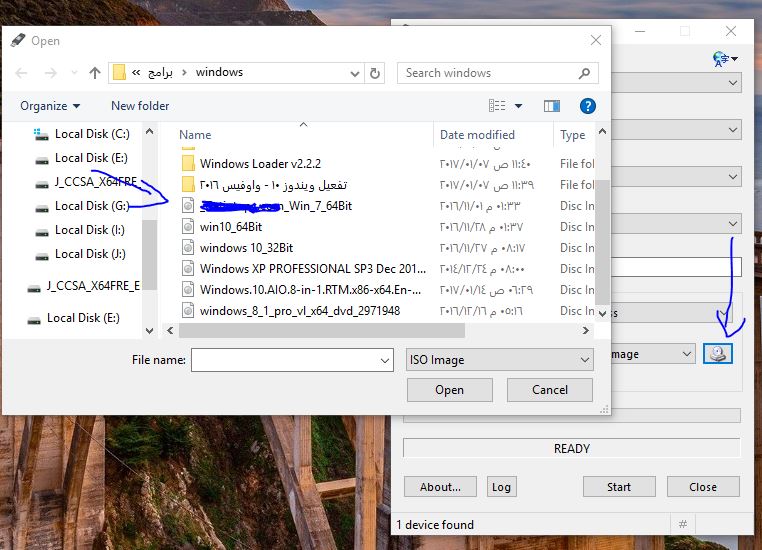Screen dimensions: 762x550
Task: Toggle the preview pane
Action: tap(552, 105)
